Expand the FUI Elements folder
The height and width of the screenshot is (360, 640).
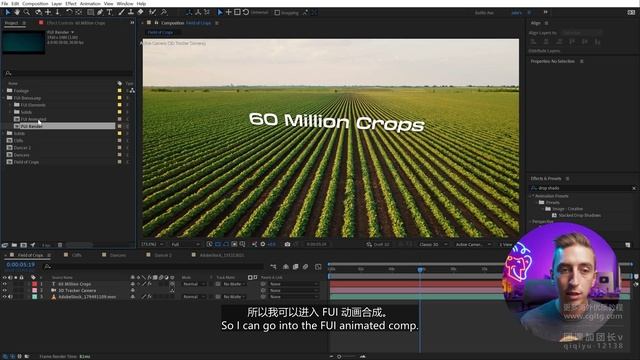(11, 105)
